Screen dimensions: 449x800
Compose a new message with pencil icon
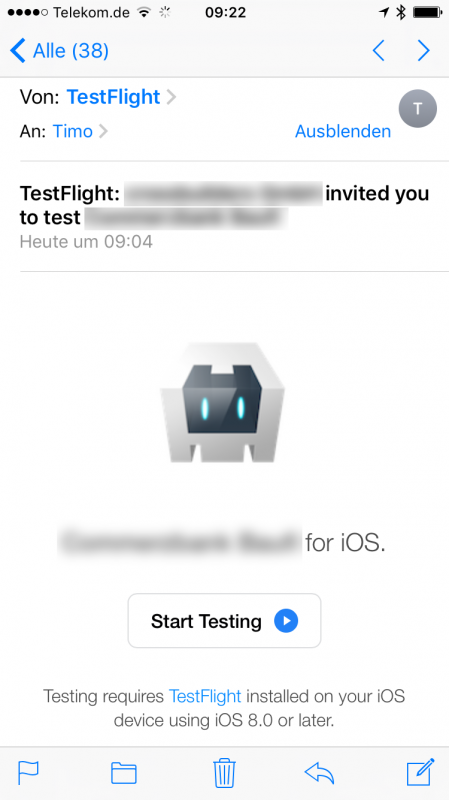420,772
